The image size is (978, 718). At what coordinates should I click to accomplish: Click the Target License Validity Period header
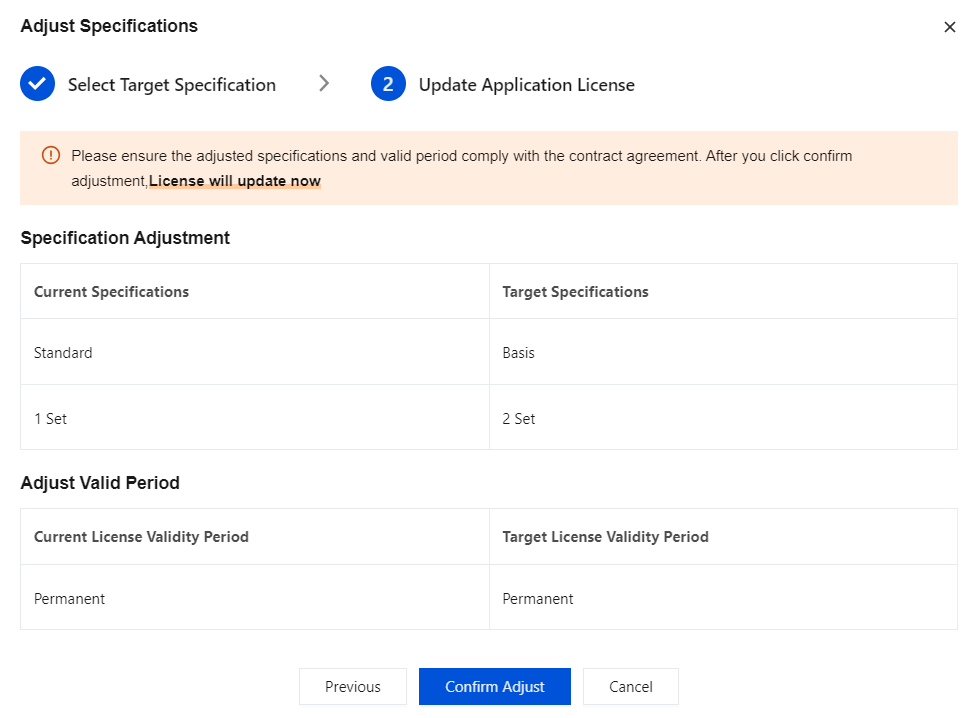click(x=605, y=537)
